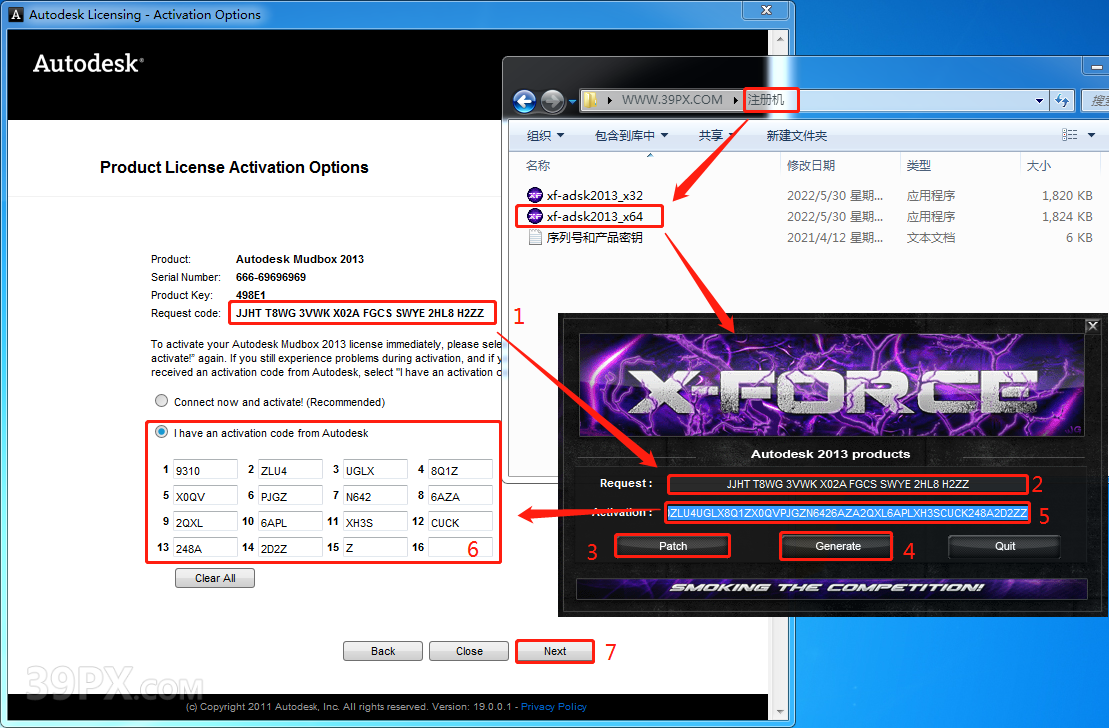
Task: Expand the 包含到库中 dropdown
Action: tap(631, 135)
